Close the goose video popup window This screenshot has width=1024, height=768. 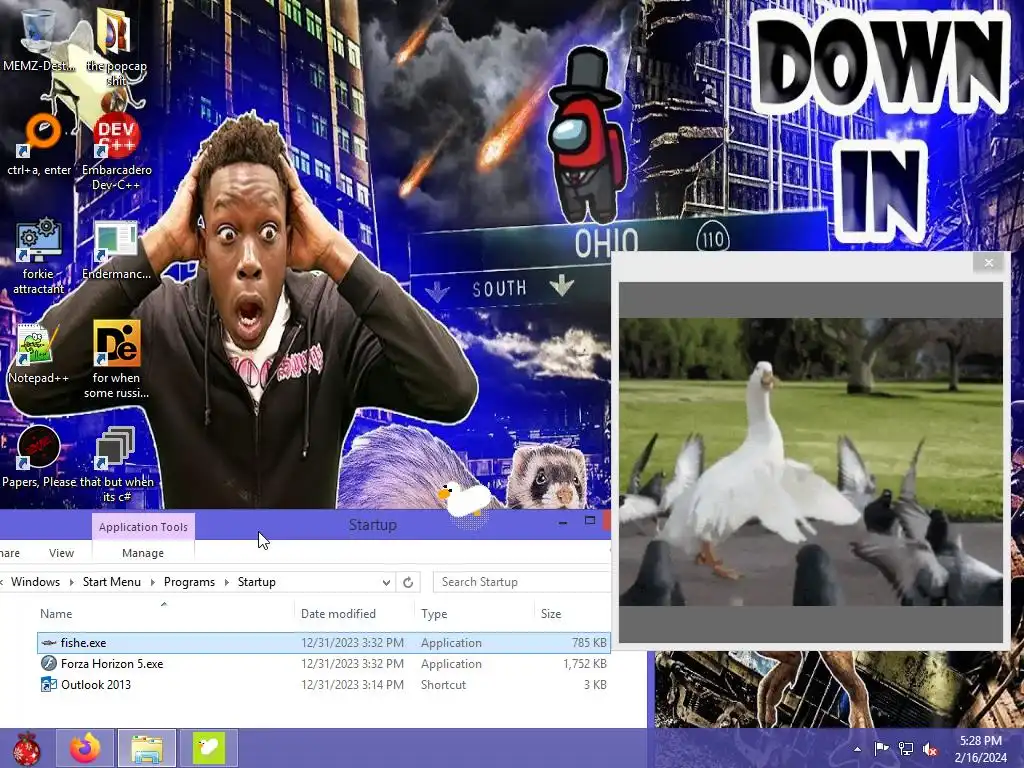click(989, 263)
